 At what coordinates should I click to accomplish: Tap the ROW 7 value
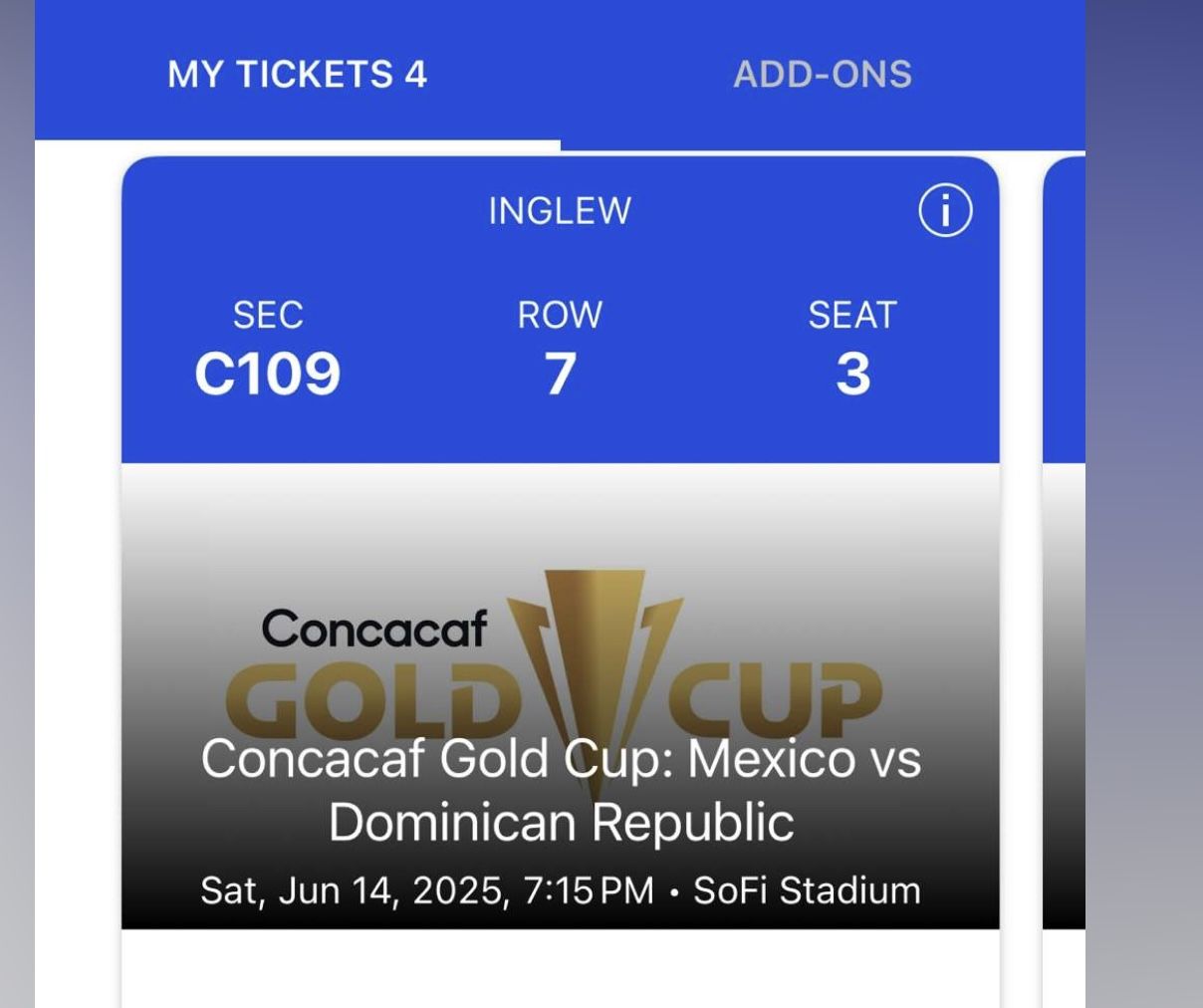560,374
